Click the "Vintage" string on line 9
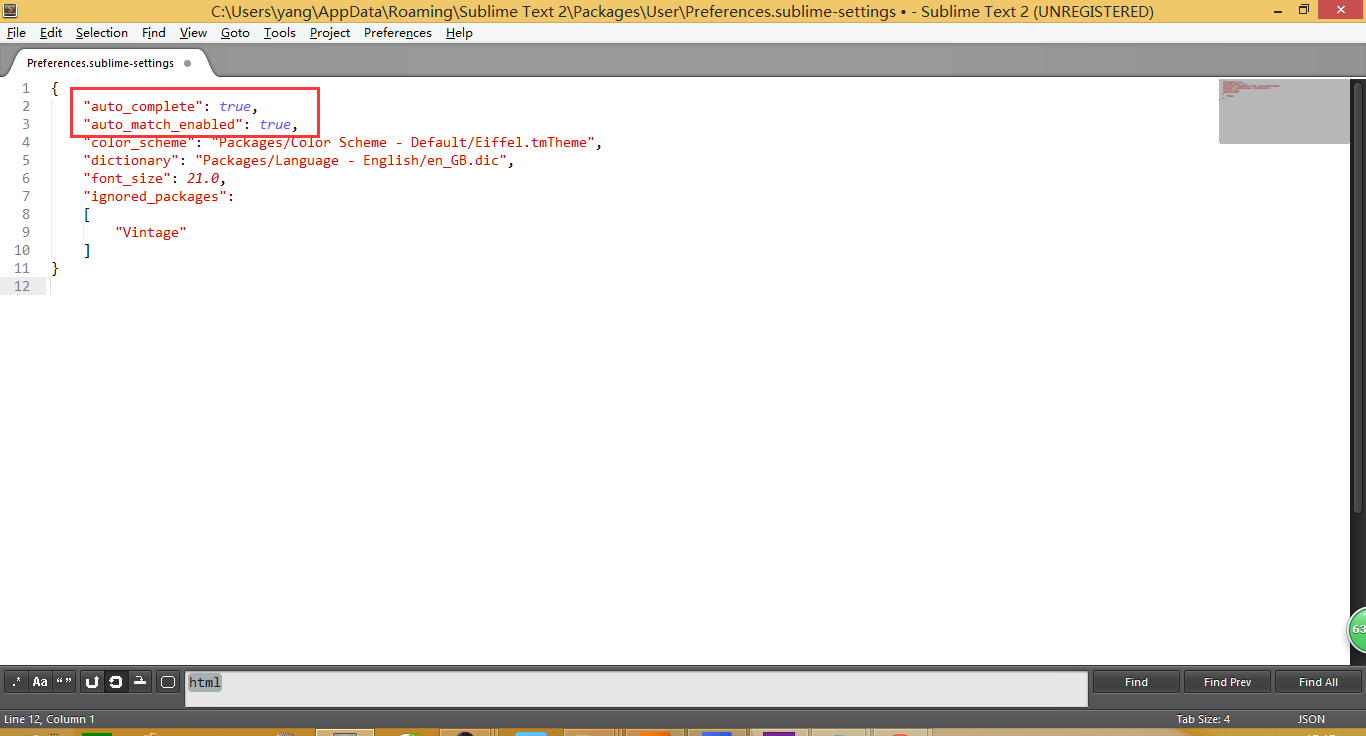The height and width of the screenshot is (736, 1366). pyautogui.click(x=151, y=232)
